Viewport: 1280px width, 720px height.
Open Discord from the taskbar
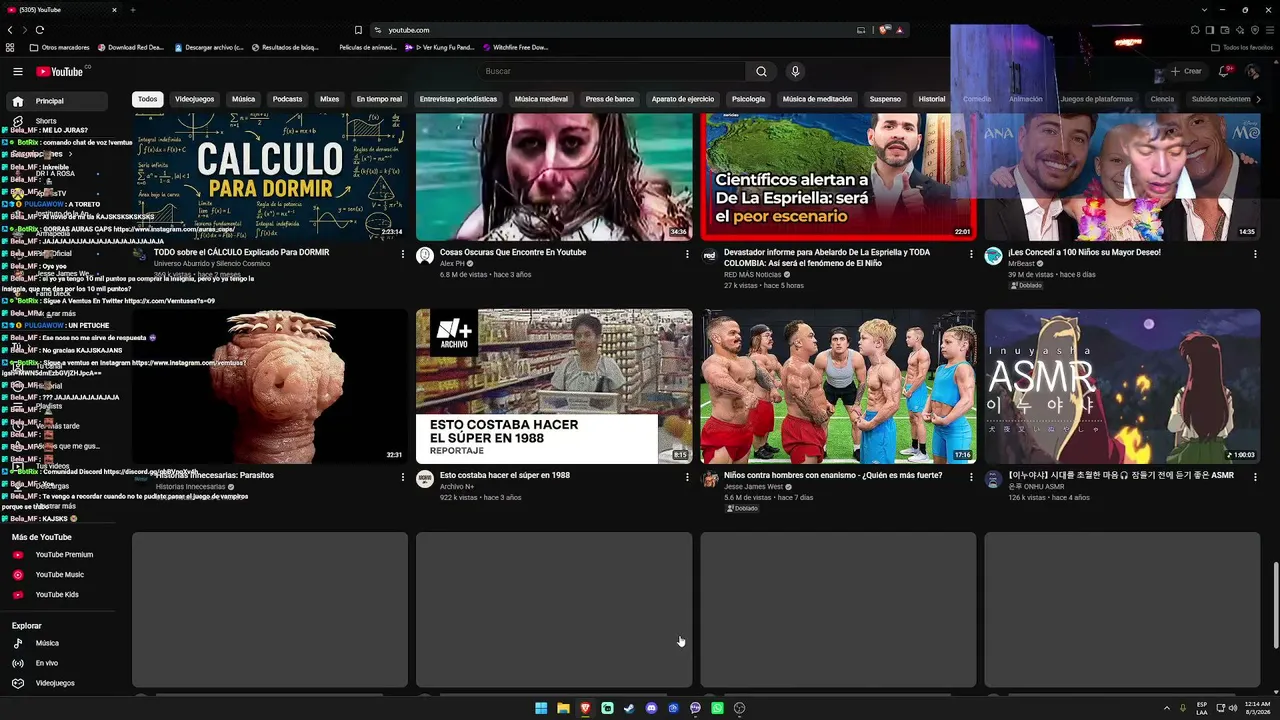click(651, 708)
